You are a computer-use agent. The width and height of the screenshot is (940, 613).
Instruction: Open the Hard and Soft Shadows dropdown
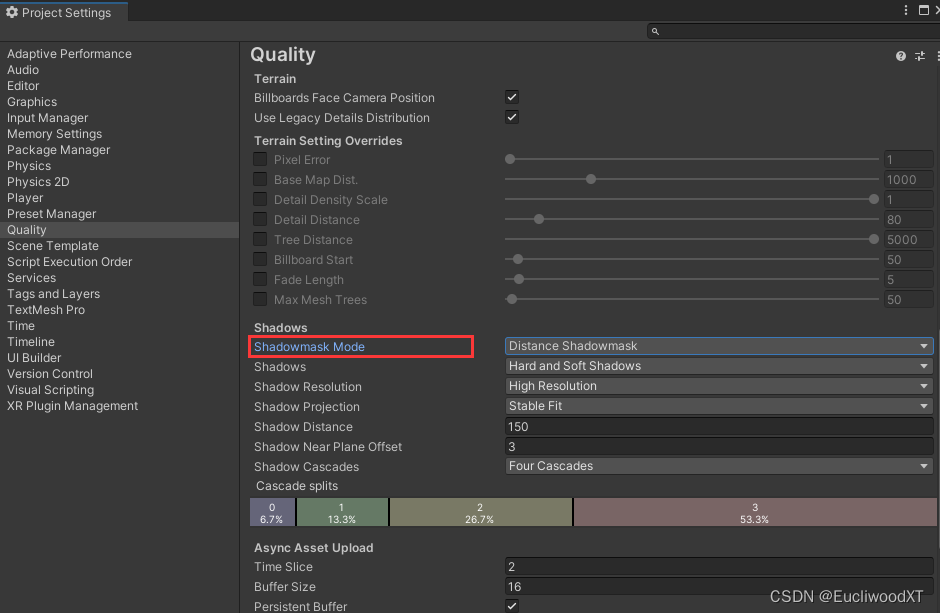(719, 366)
